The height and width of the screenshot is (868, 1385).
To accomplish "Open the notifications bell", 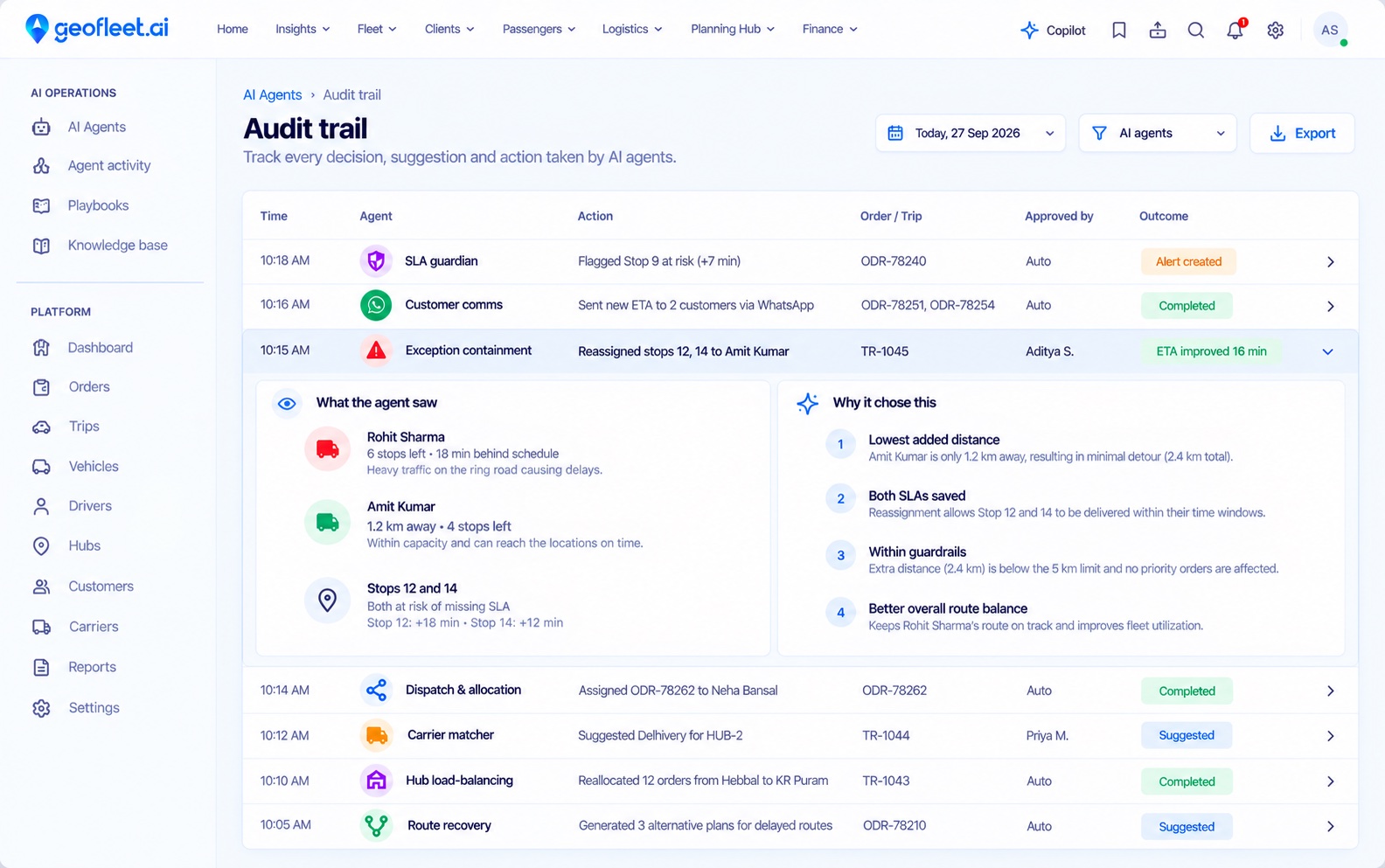I will pos(1235,30).
